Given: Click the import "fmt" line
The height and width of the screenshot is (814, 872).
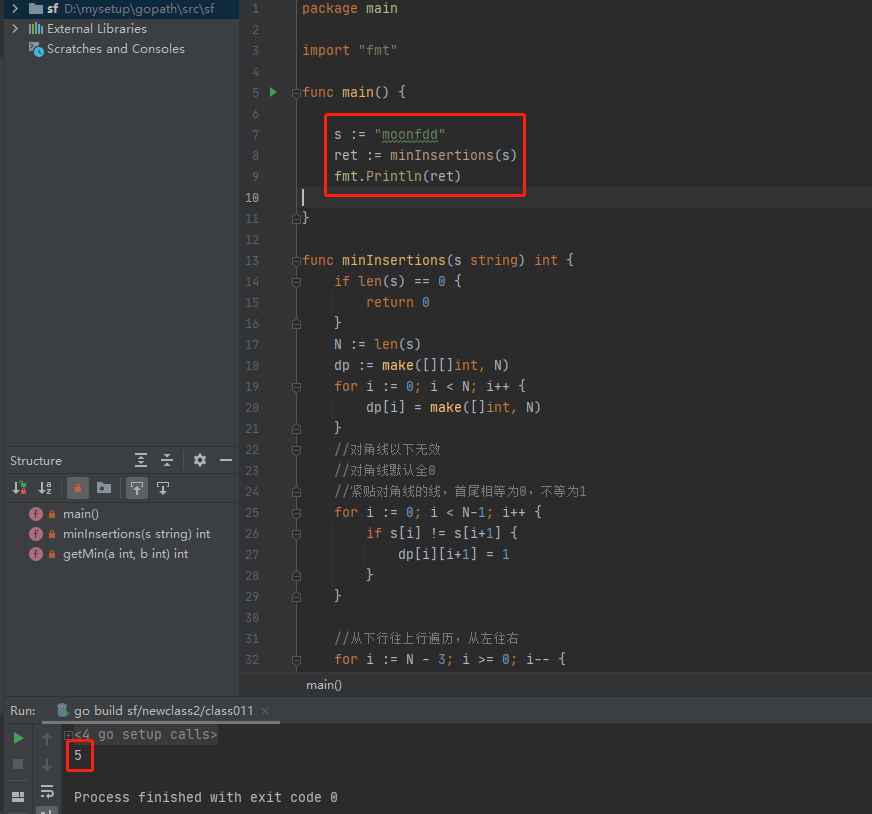Looking at the screenshot, I should 350,50.
